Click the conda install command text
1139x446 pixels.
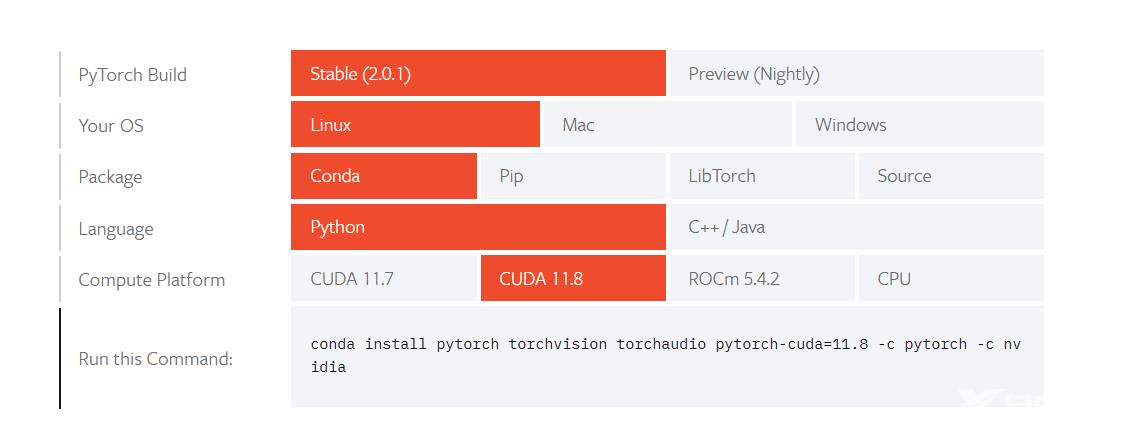[665, 355]
